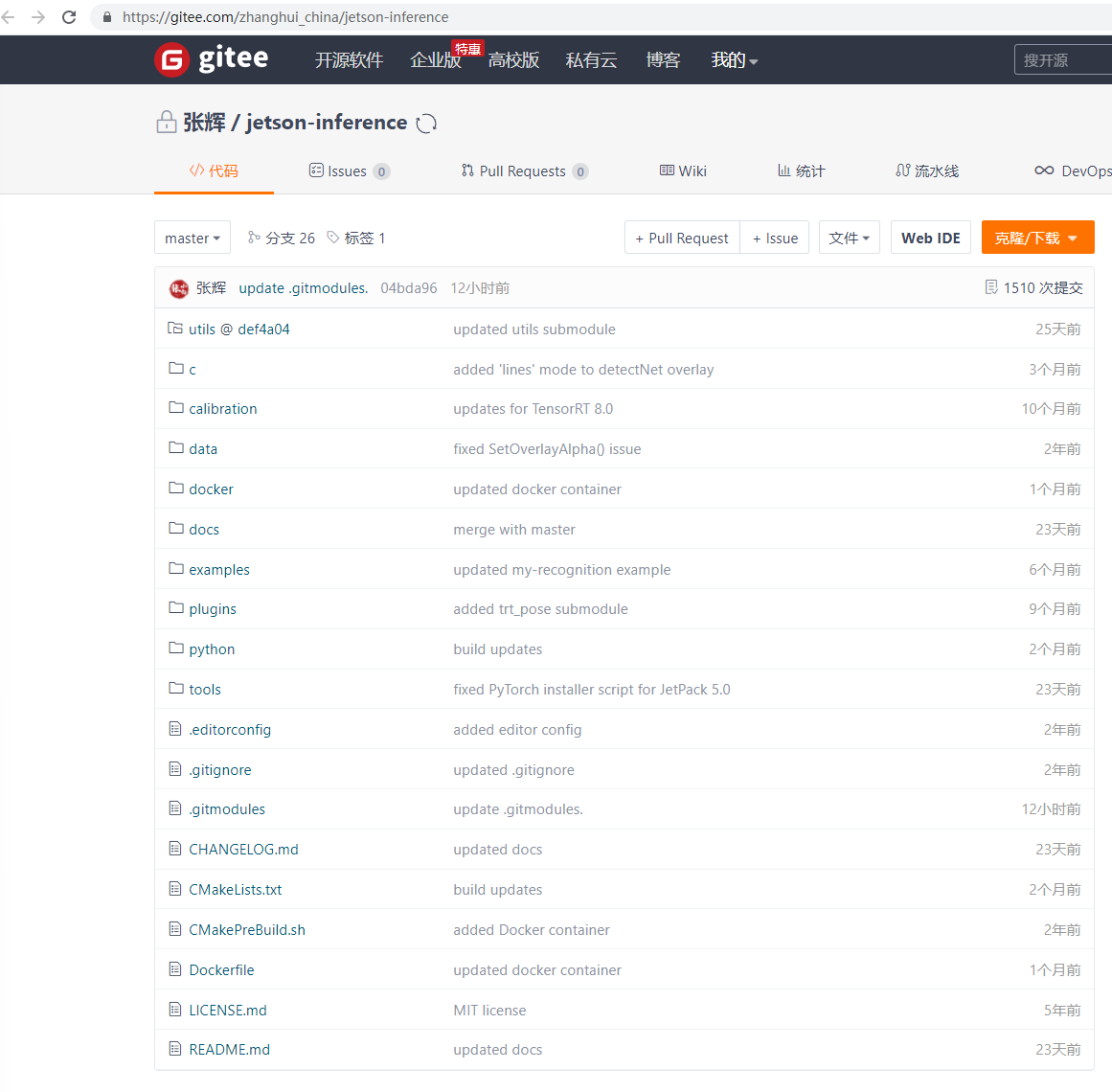
Task: Click the commit history icon near 1510
Action: pos(991,287)
